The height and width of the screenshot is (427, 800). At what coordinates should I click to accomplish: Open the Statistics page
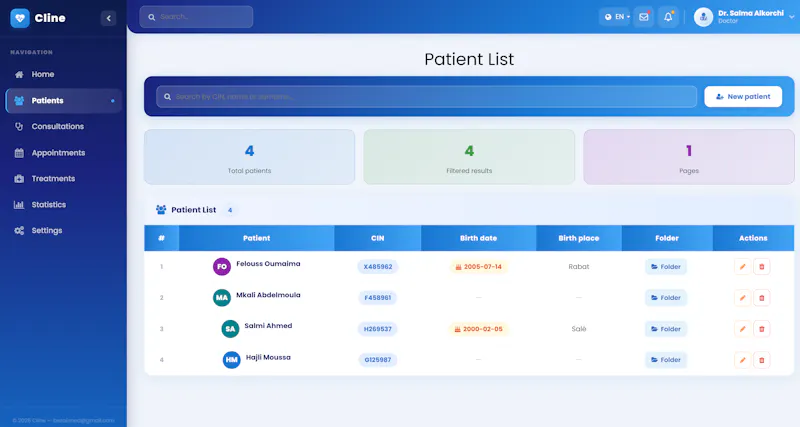[x=63, y=205]
